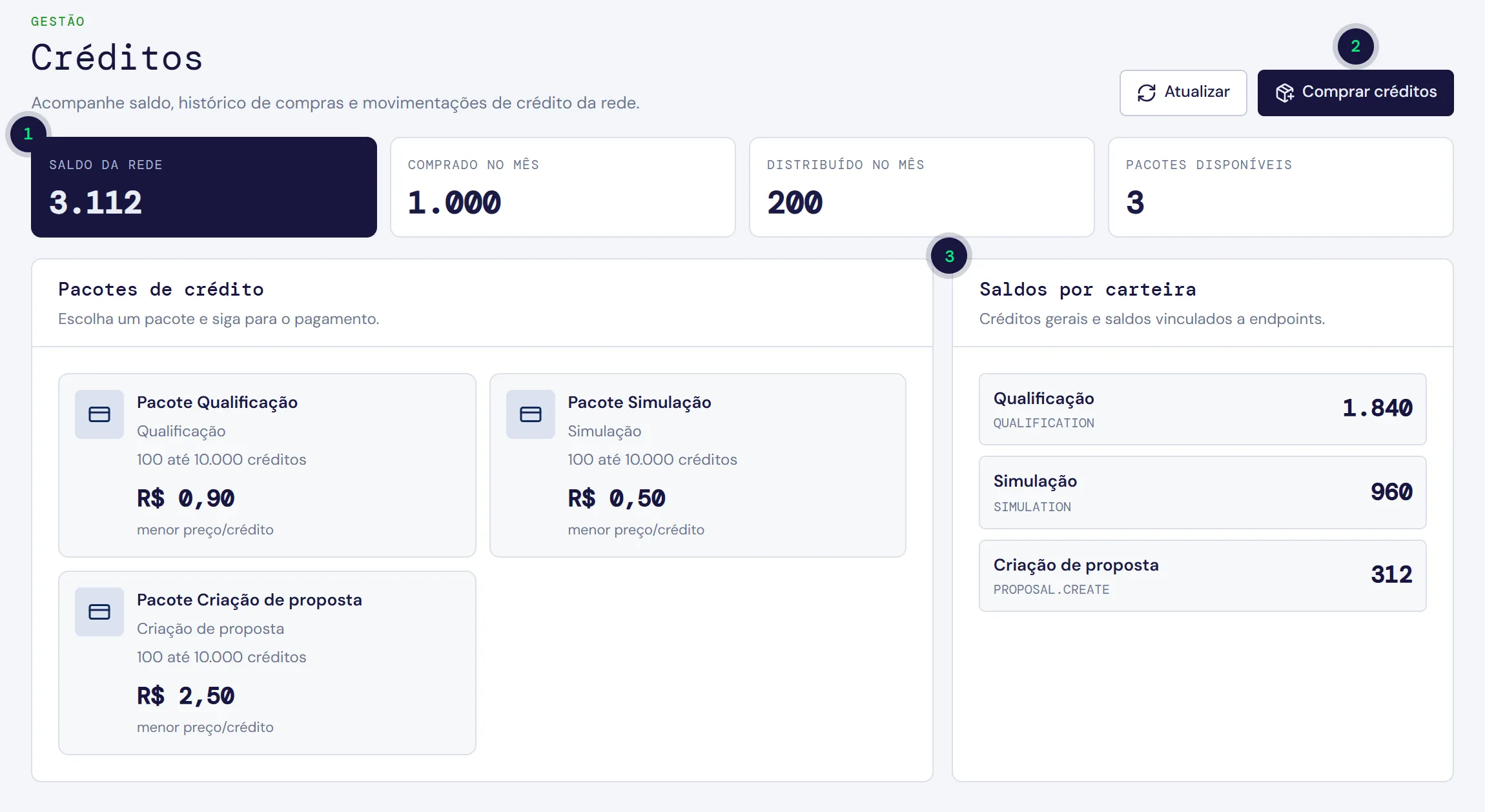The height and width of the screenshot is (812, 1485).
Task: Click the balance value 312
Action: pos(1391,574)
